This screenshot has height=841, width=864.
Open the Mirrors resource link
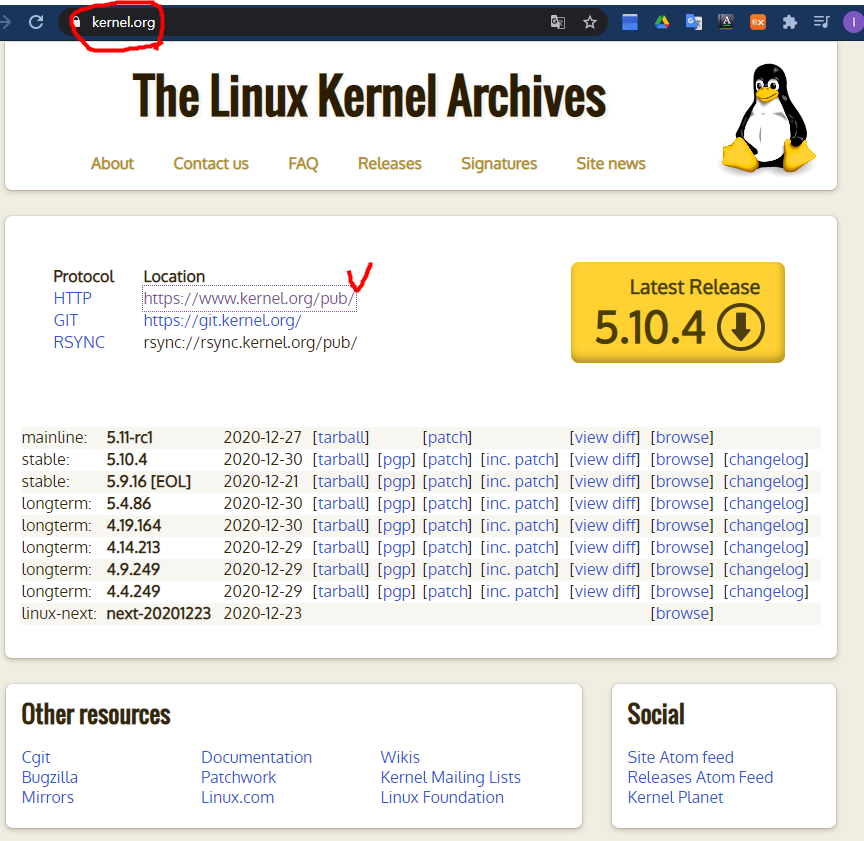click(x=47, y=797)
